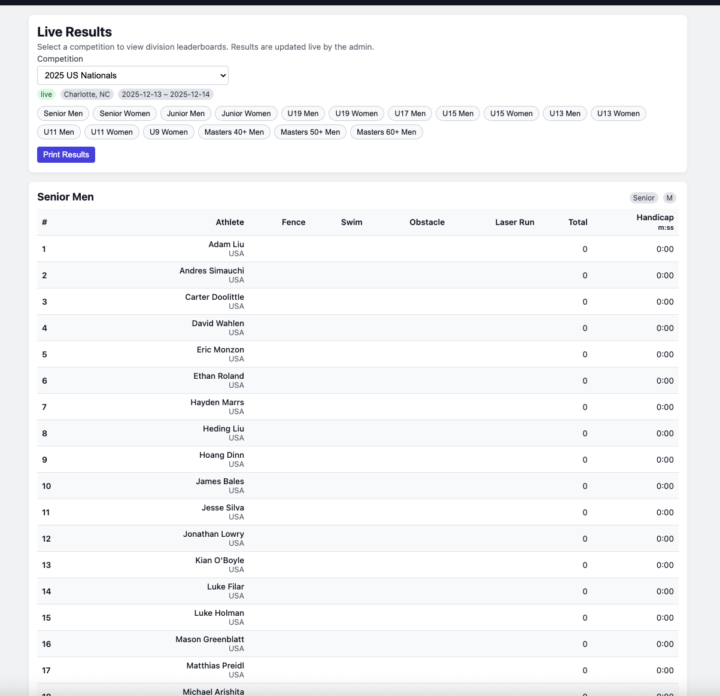720x696 pixels.
Task: Show the U19 Men leaderboard
Action: 303,113
